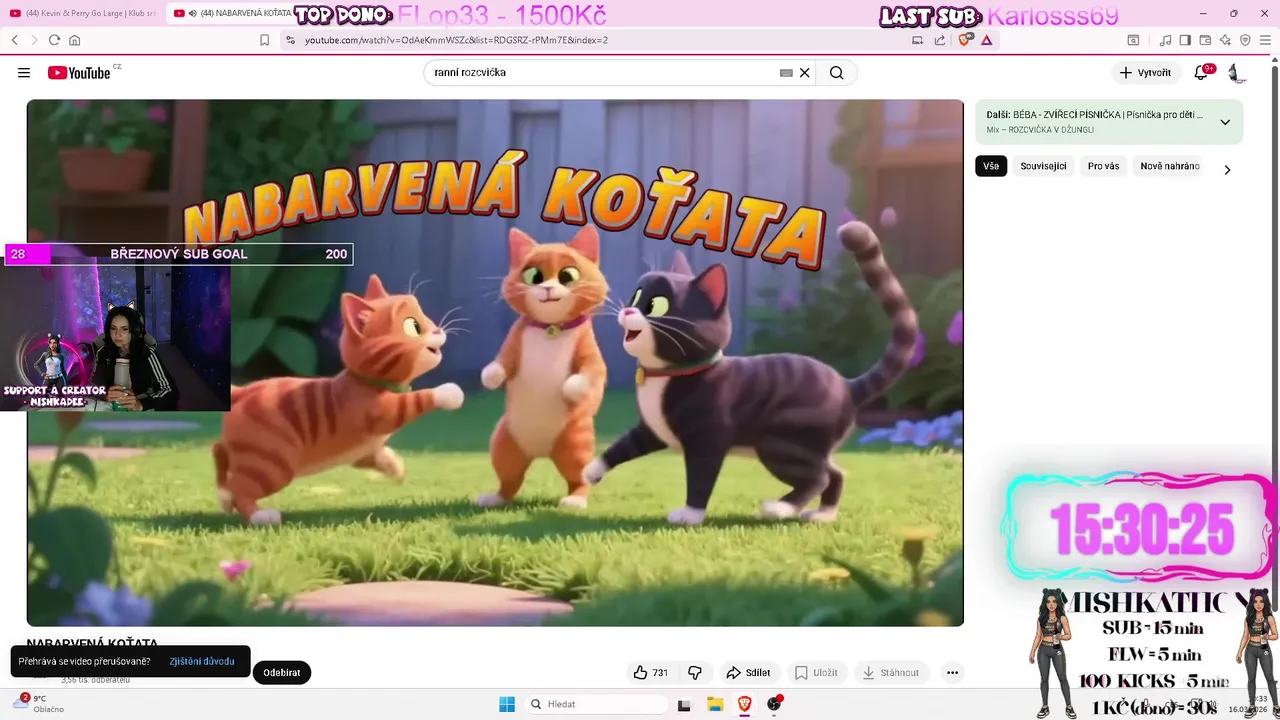The image size is (1280, 720).
Task: Open Brave browser taskbar icon
Action: tap(744, 705)
